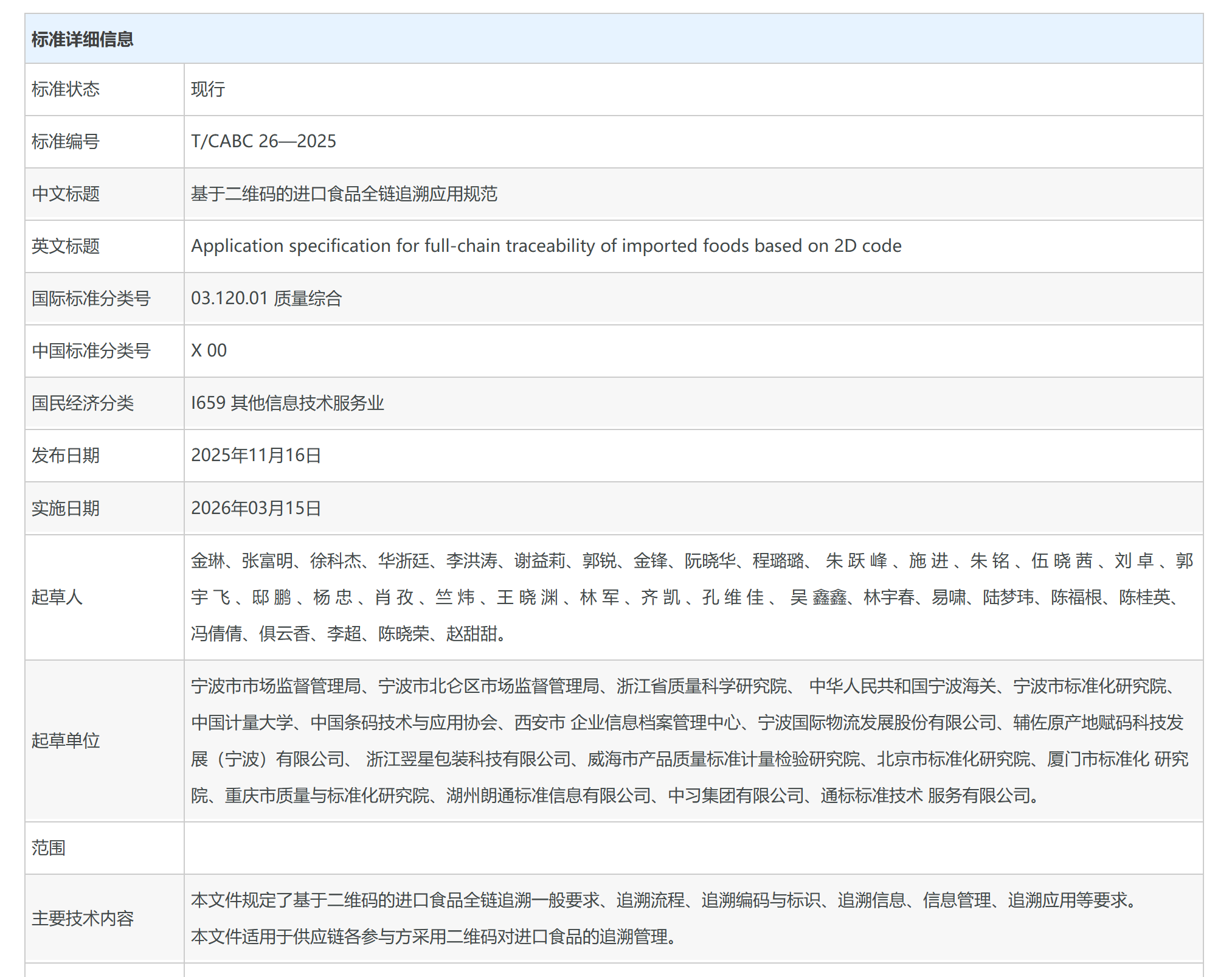The image size is (1232, 977).
Task: Click the 标准状态 row label
Action: (x=66, y=89)
